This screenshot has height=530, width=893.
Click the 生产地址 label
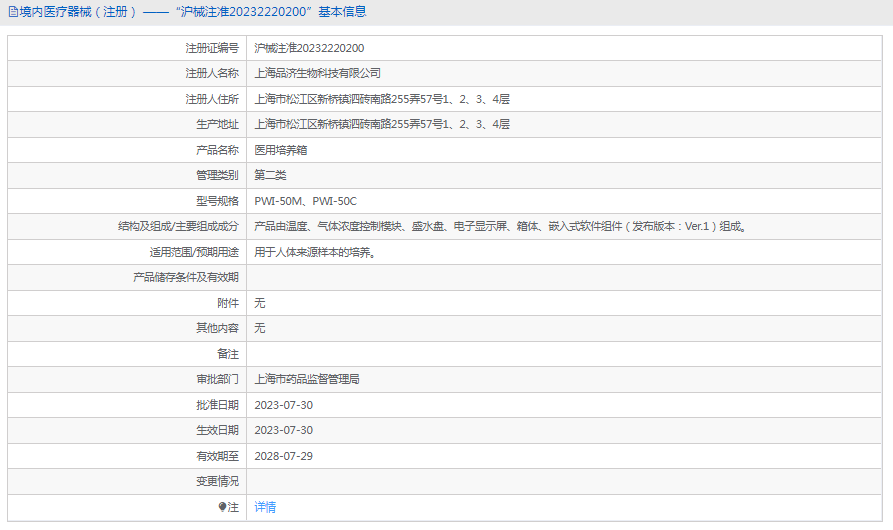click(x=217, y=124)
